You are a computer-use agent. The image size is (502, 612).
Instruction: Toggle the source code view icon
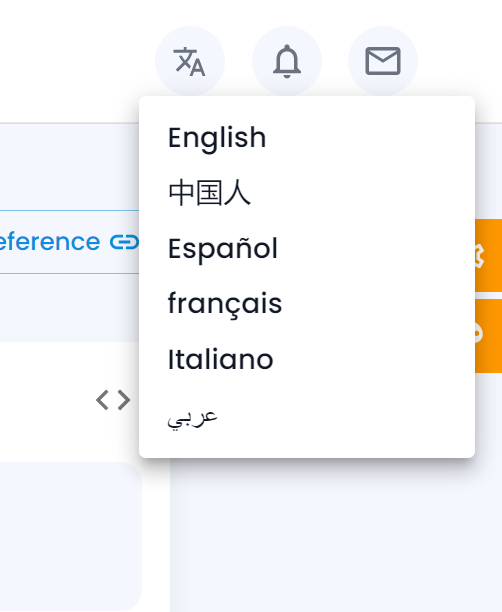(x=113, y=400)
